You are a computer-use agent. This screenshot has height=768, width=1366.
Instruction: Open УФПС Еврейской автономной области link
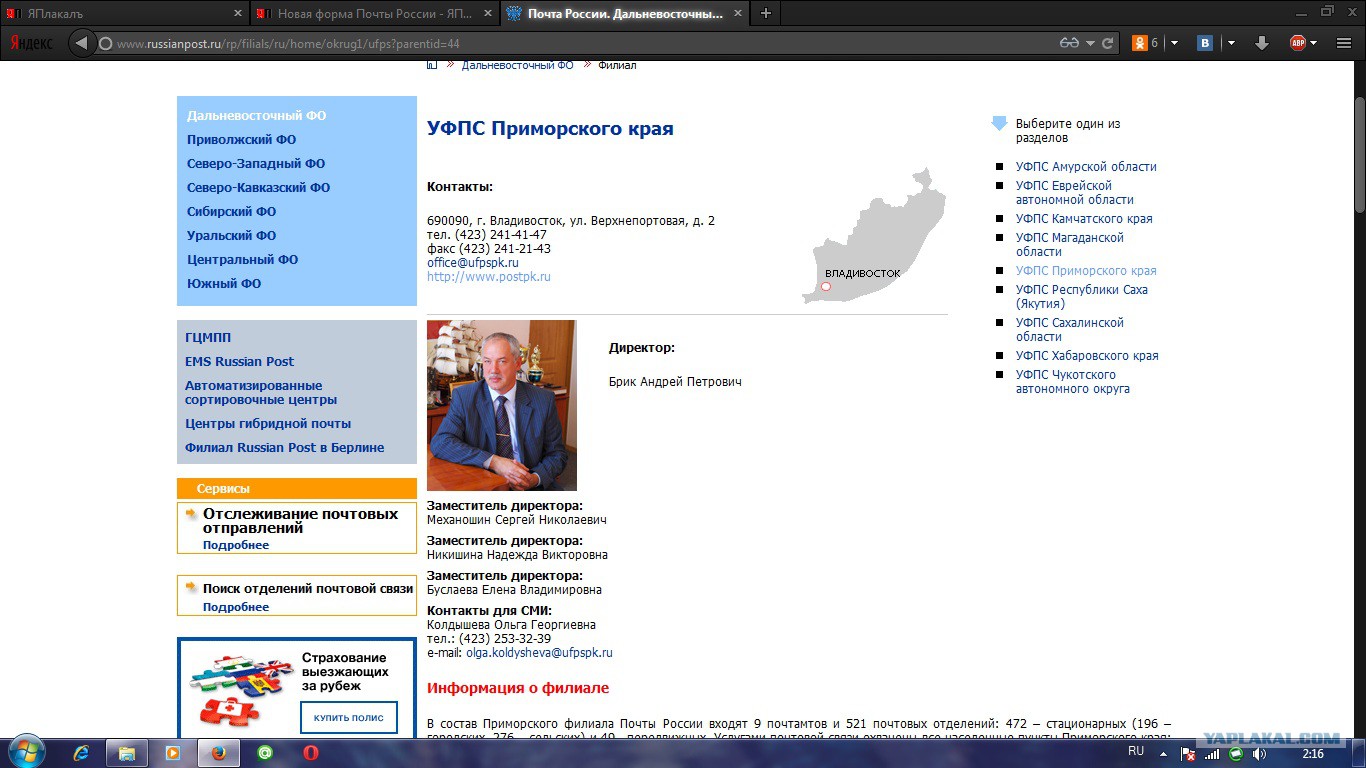(x=1075, y=193)
